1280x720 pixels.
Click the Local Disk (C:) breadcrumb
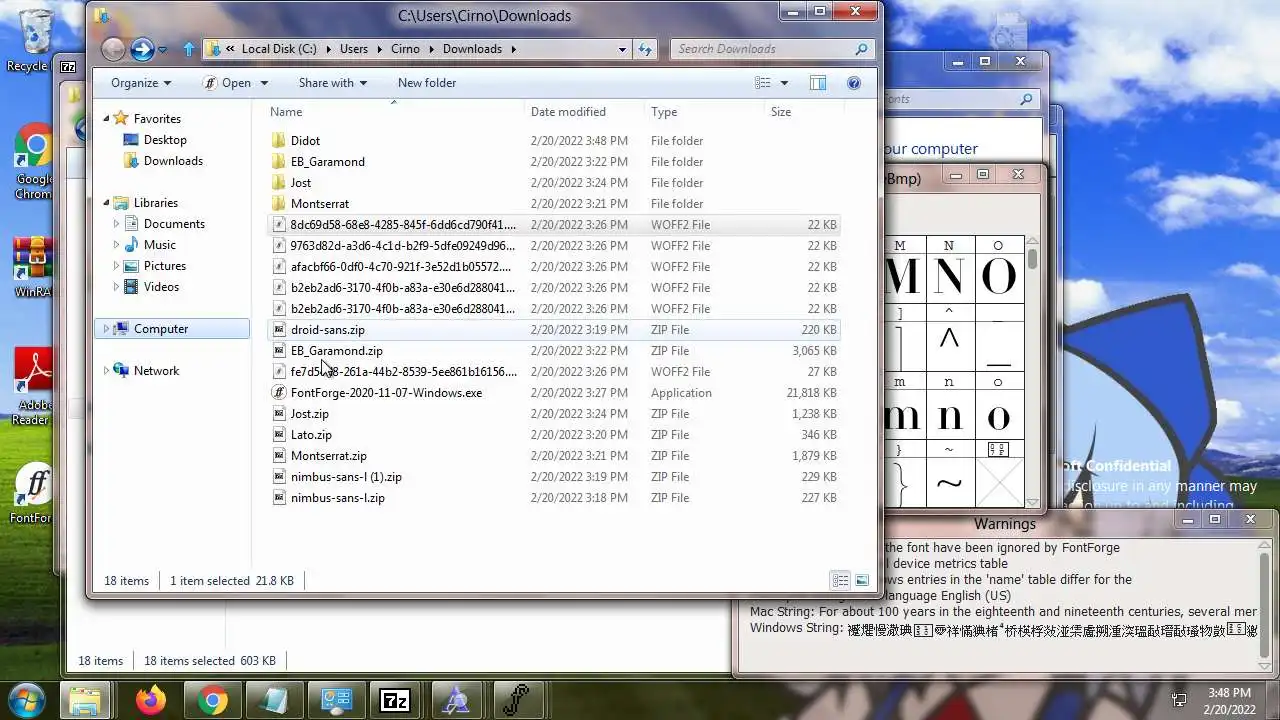pos(279,49)
